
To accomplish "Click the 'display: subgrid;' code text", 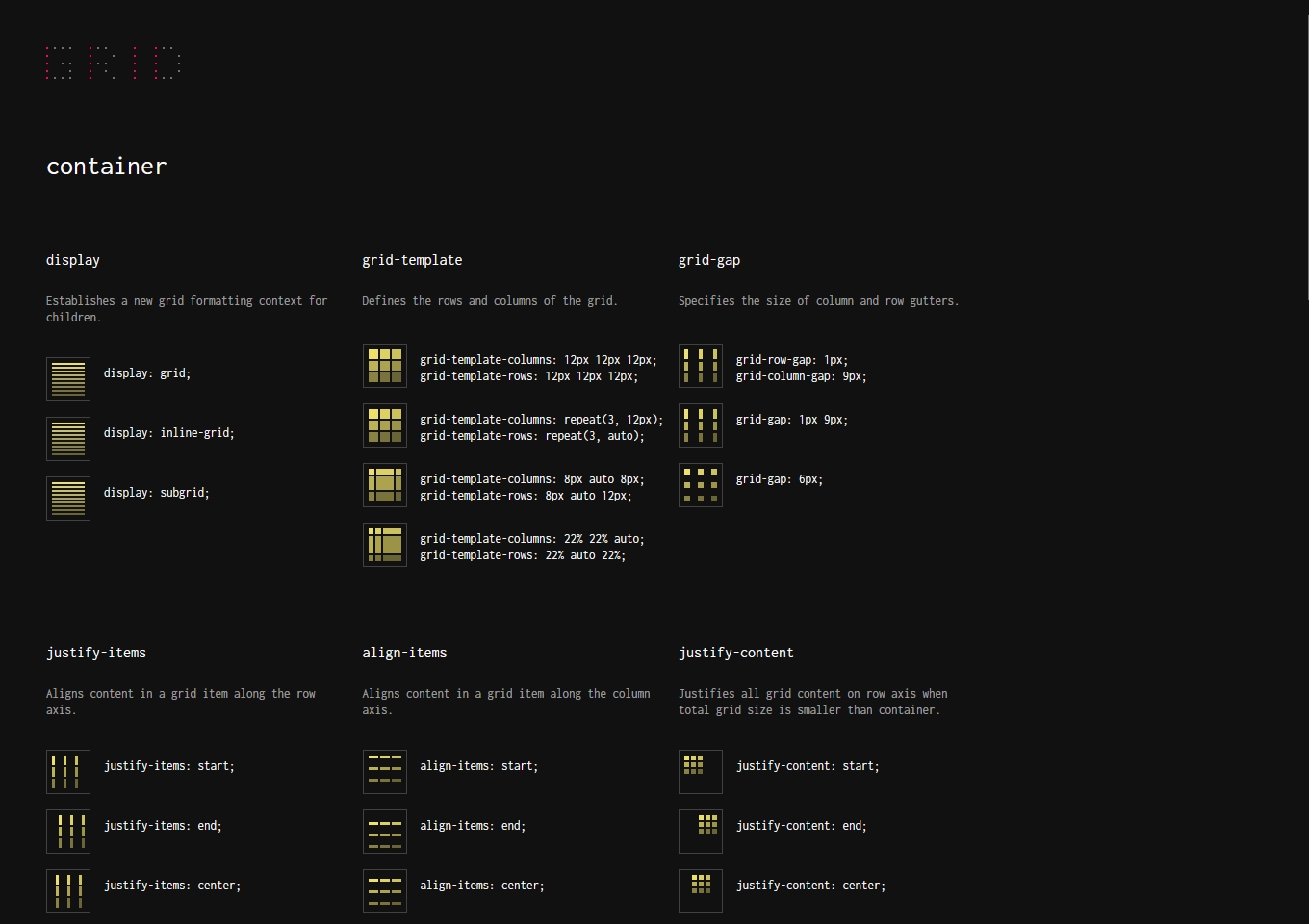I will point(157,493).
